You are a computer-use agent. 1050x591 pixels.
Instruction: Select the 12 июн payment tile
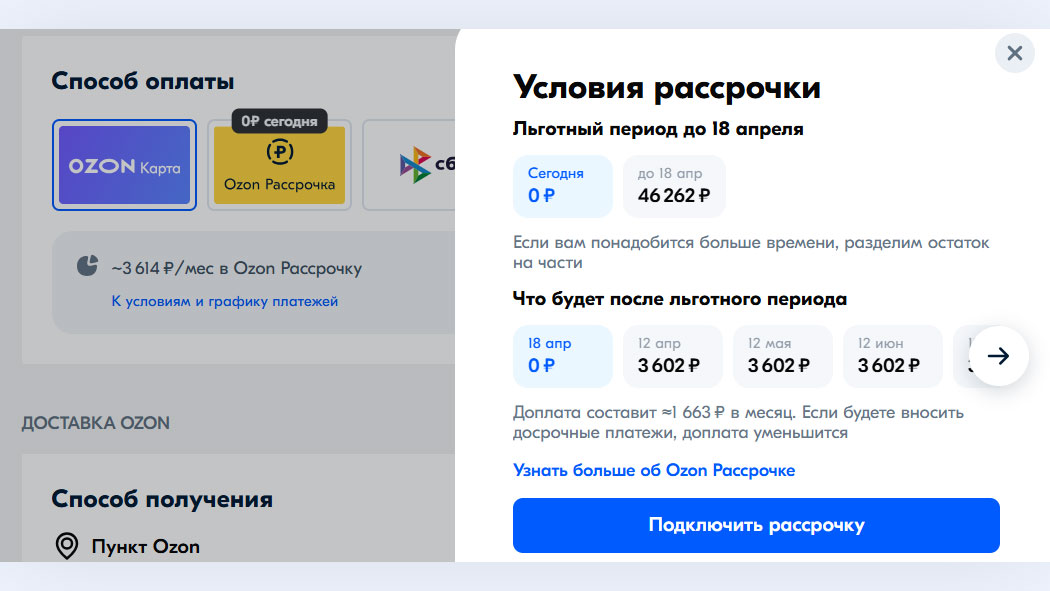(x=892, y=355)
